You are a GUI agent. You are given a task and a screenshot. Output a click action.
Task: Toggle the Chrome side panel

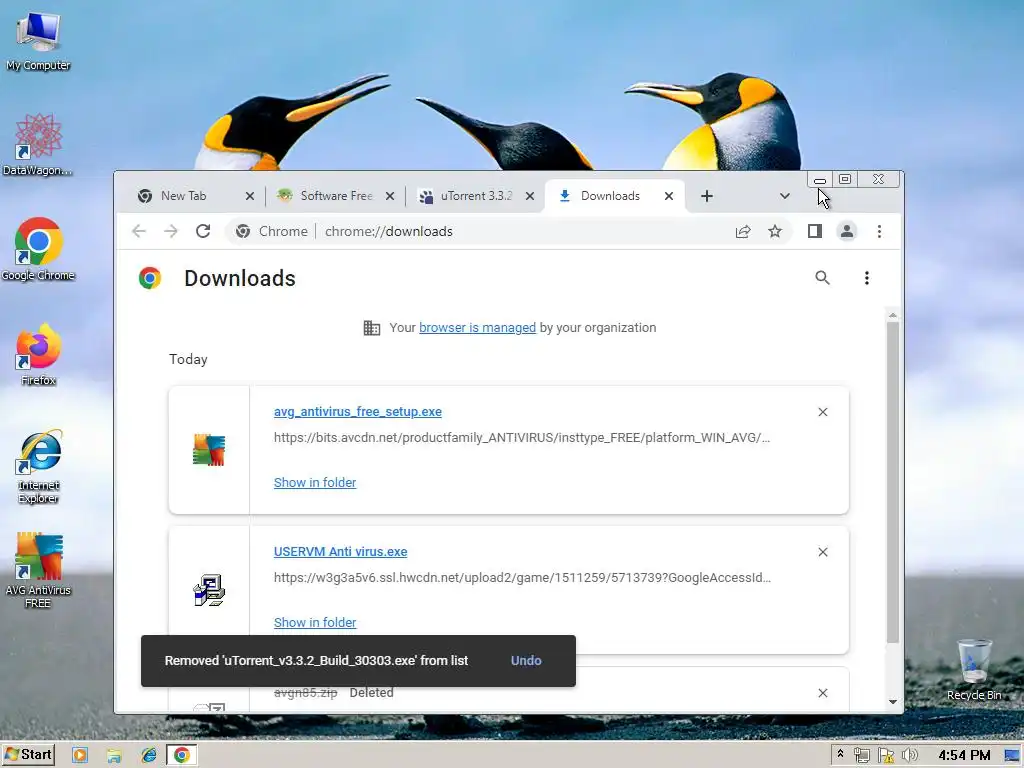814,231
